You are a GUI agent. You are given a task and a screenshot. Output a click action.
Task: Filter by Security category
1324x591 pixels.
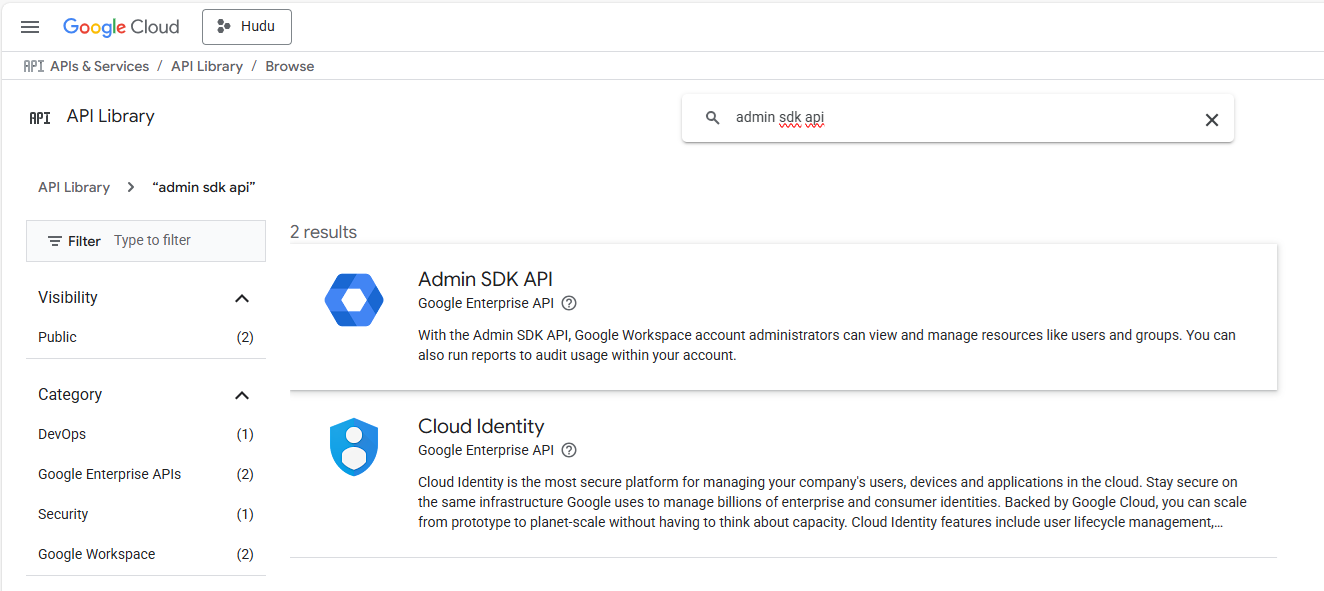pos(146,514)
